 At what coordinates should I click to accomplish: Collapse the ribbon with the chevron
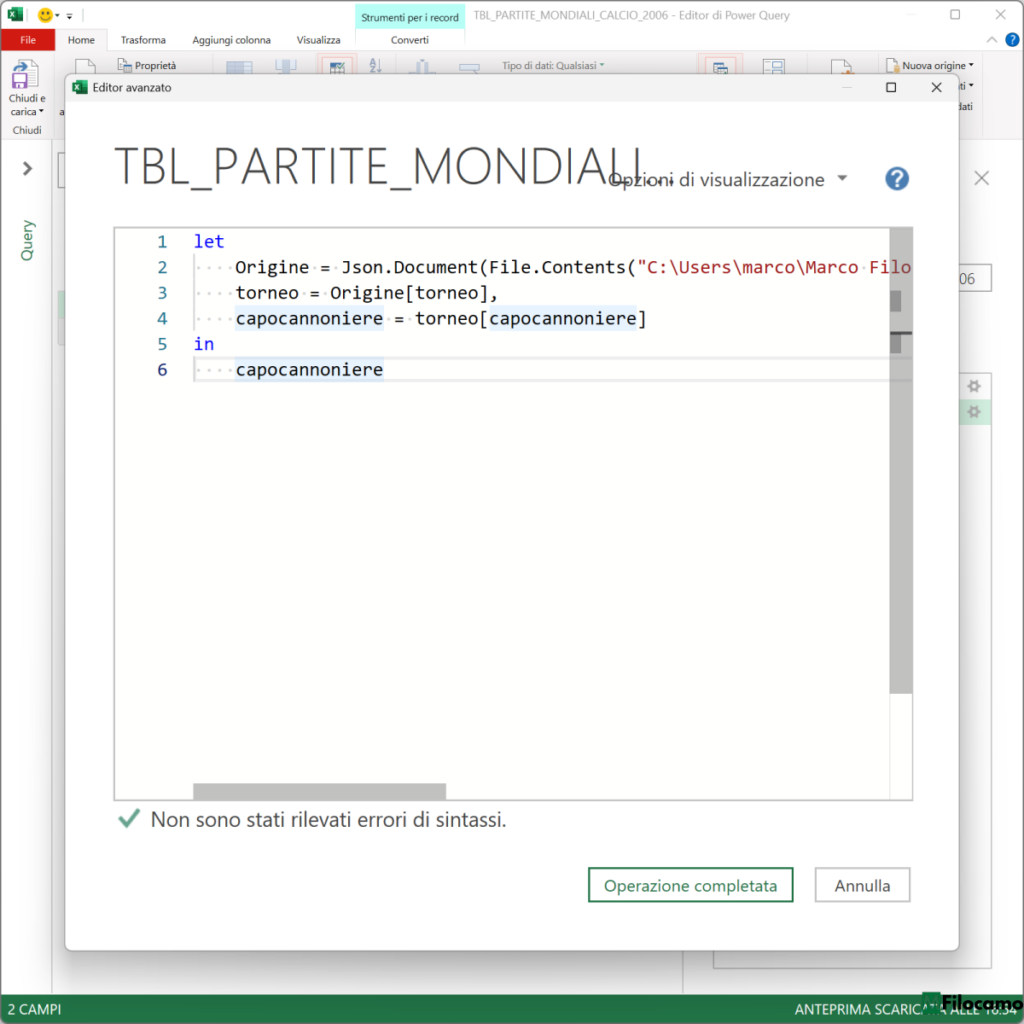pos(991,40)
